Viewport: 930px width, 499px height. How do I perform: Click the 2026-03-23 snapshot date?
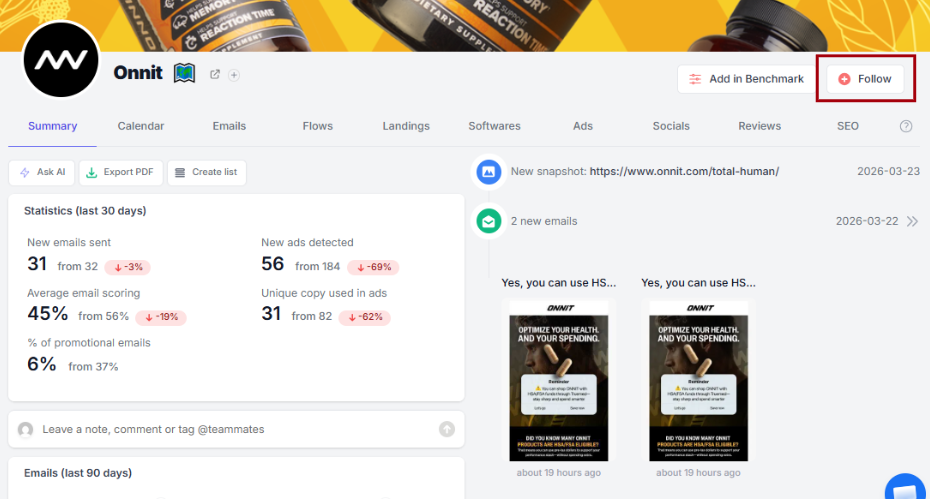tap(888, 171)
